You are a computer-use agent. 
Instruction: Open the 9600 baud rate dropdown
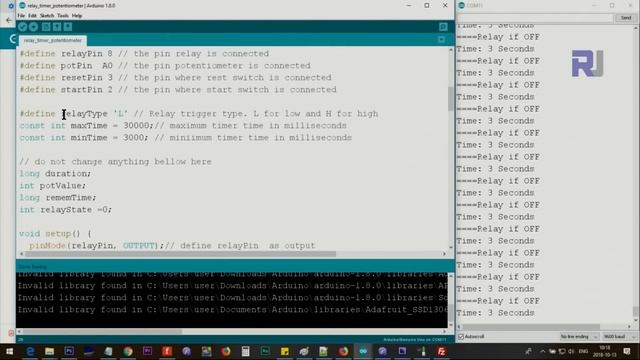(x=618, y=337)
